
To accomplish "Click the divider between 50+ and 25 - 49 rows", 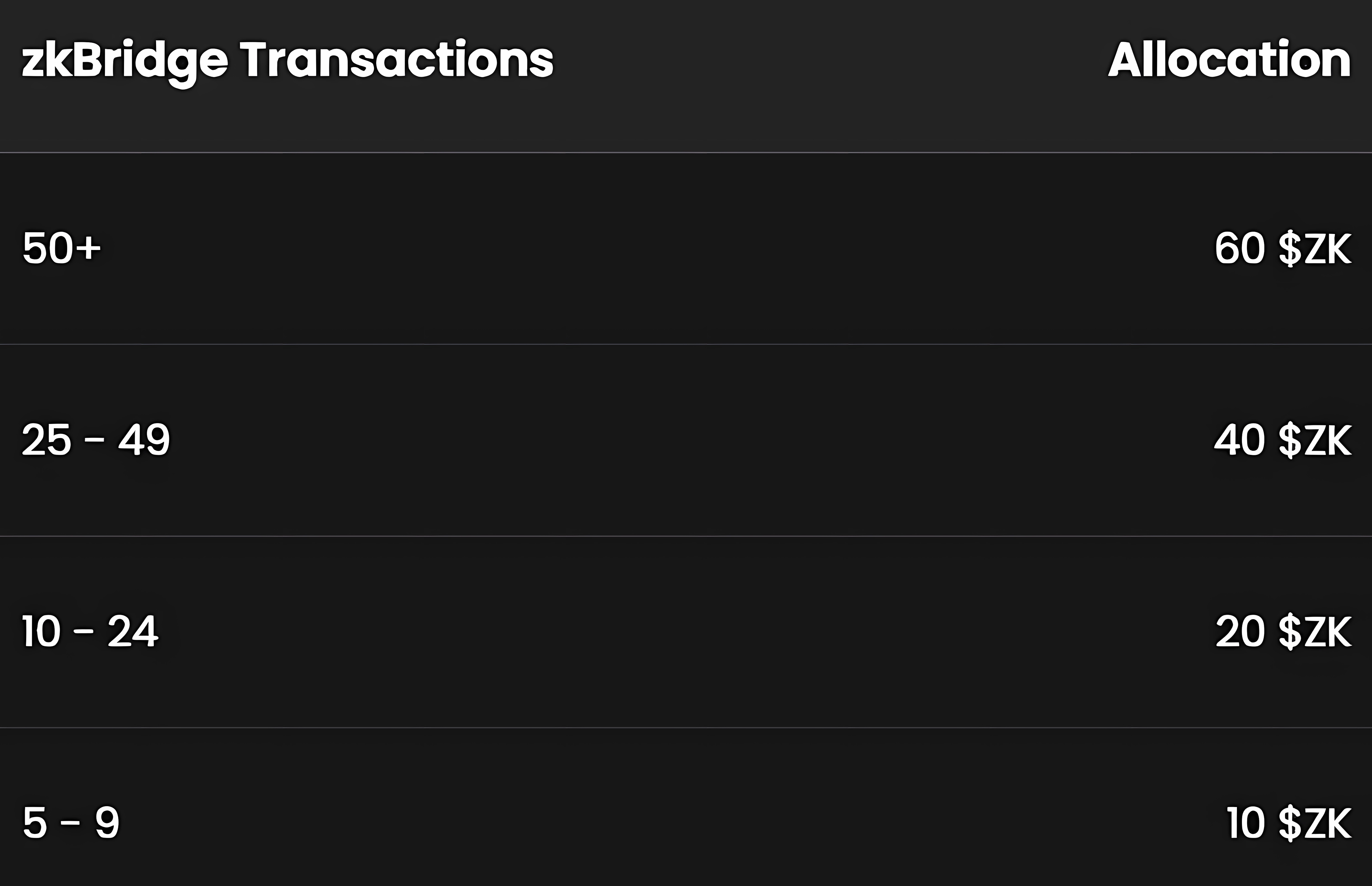I will pos(686,344).
